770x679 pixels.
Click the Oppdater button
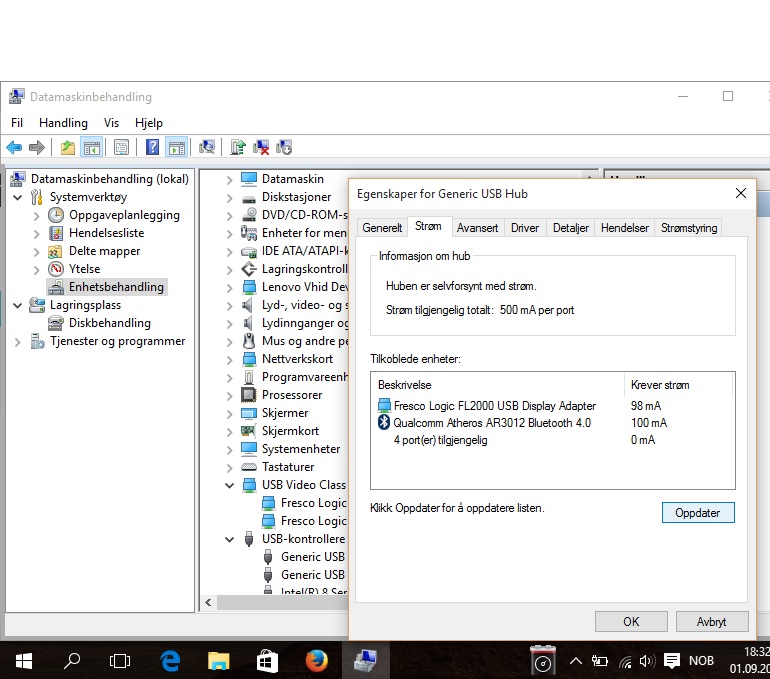[698, 513]
